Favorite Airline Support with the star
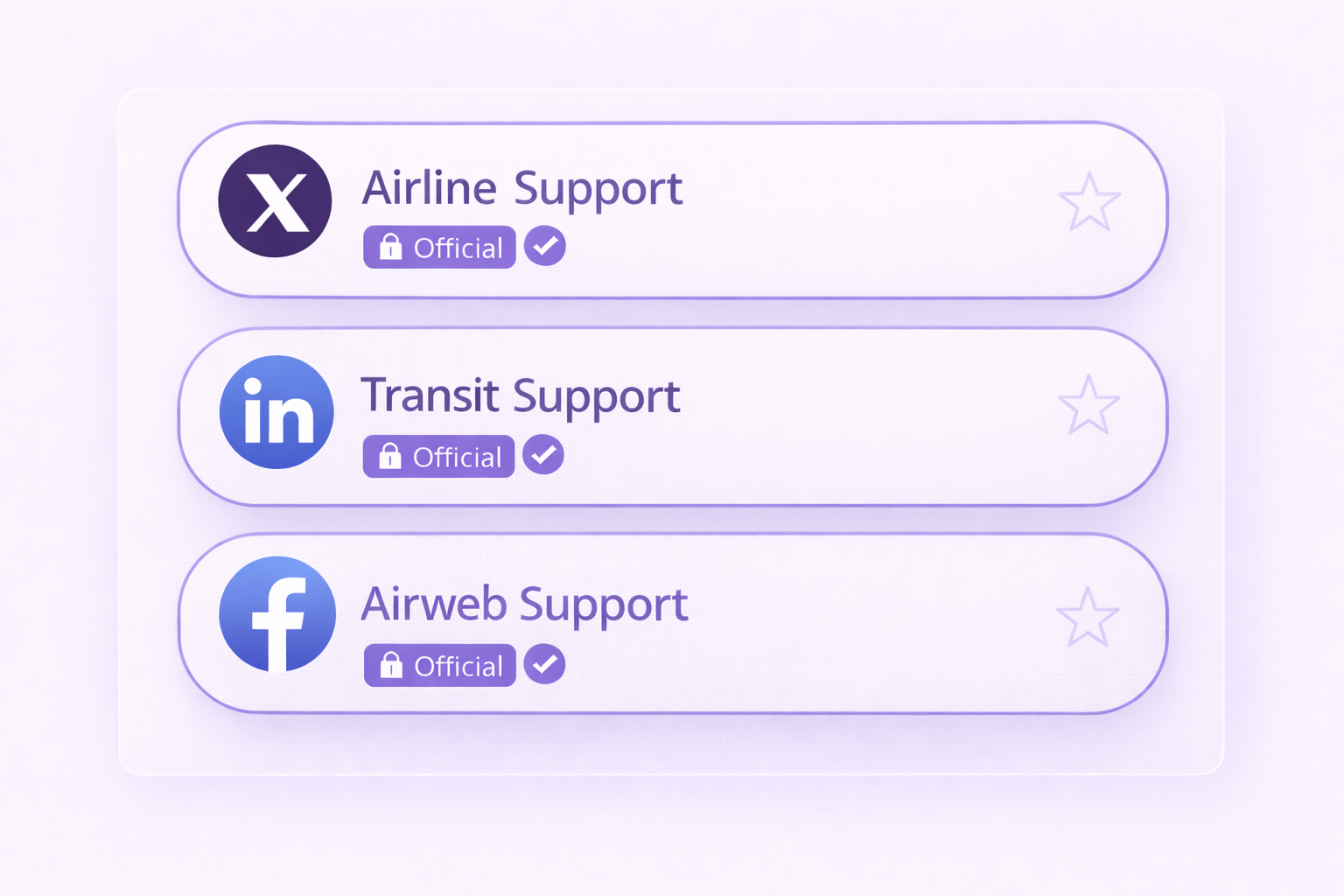The image size is (1344, 896). [x=1089, y=202]
